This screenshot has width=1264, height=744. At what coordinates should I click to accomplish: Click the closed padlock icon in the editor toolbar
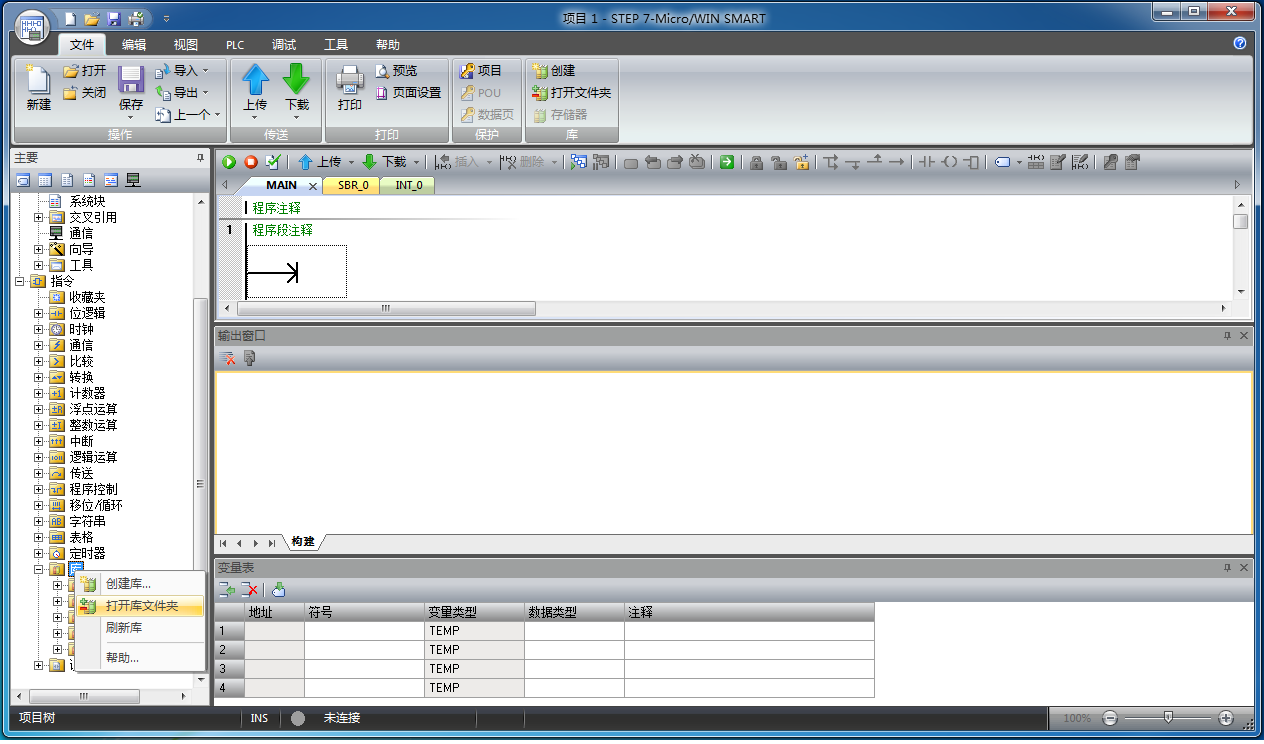757,162
